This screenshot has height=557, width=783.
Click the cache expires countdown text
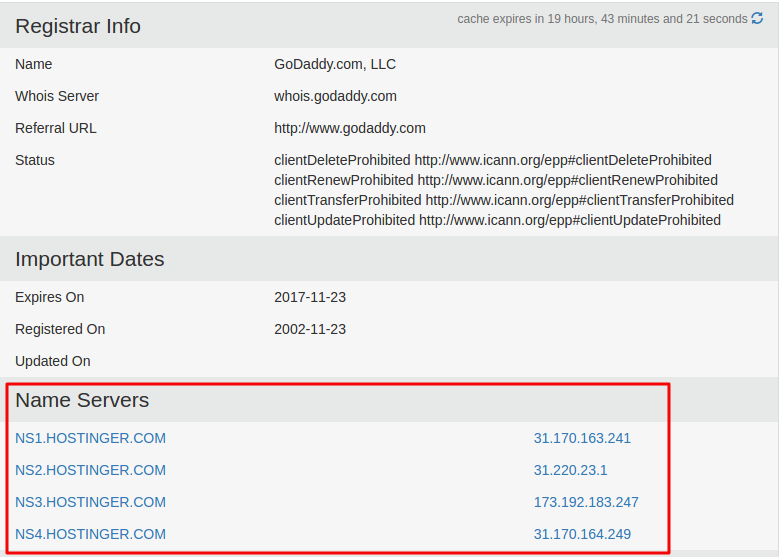(602, 19)
